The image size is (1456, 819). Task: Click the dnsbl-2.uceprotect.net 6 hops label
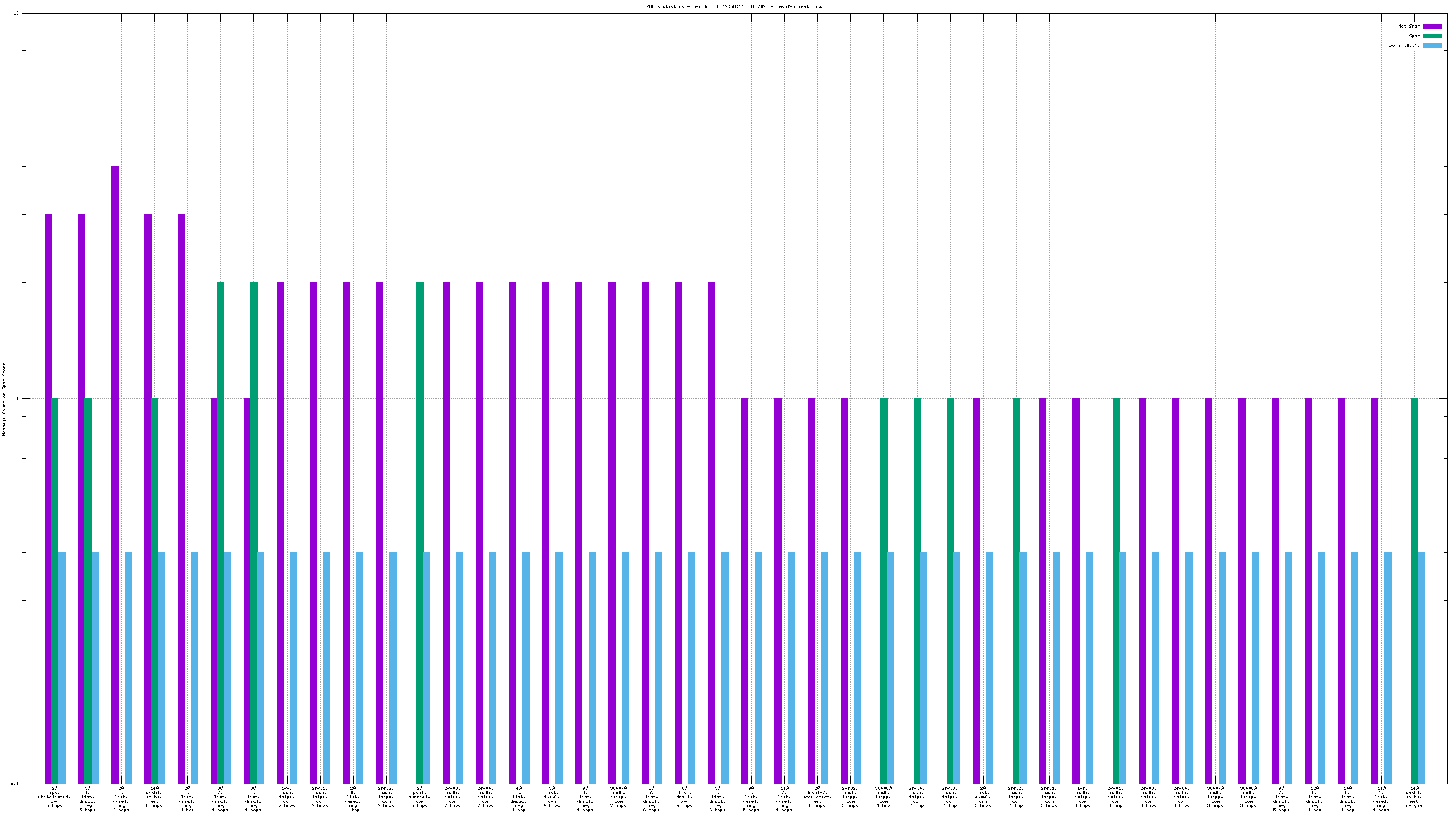pos(817,796)
